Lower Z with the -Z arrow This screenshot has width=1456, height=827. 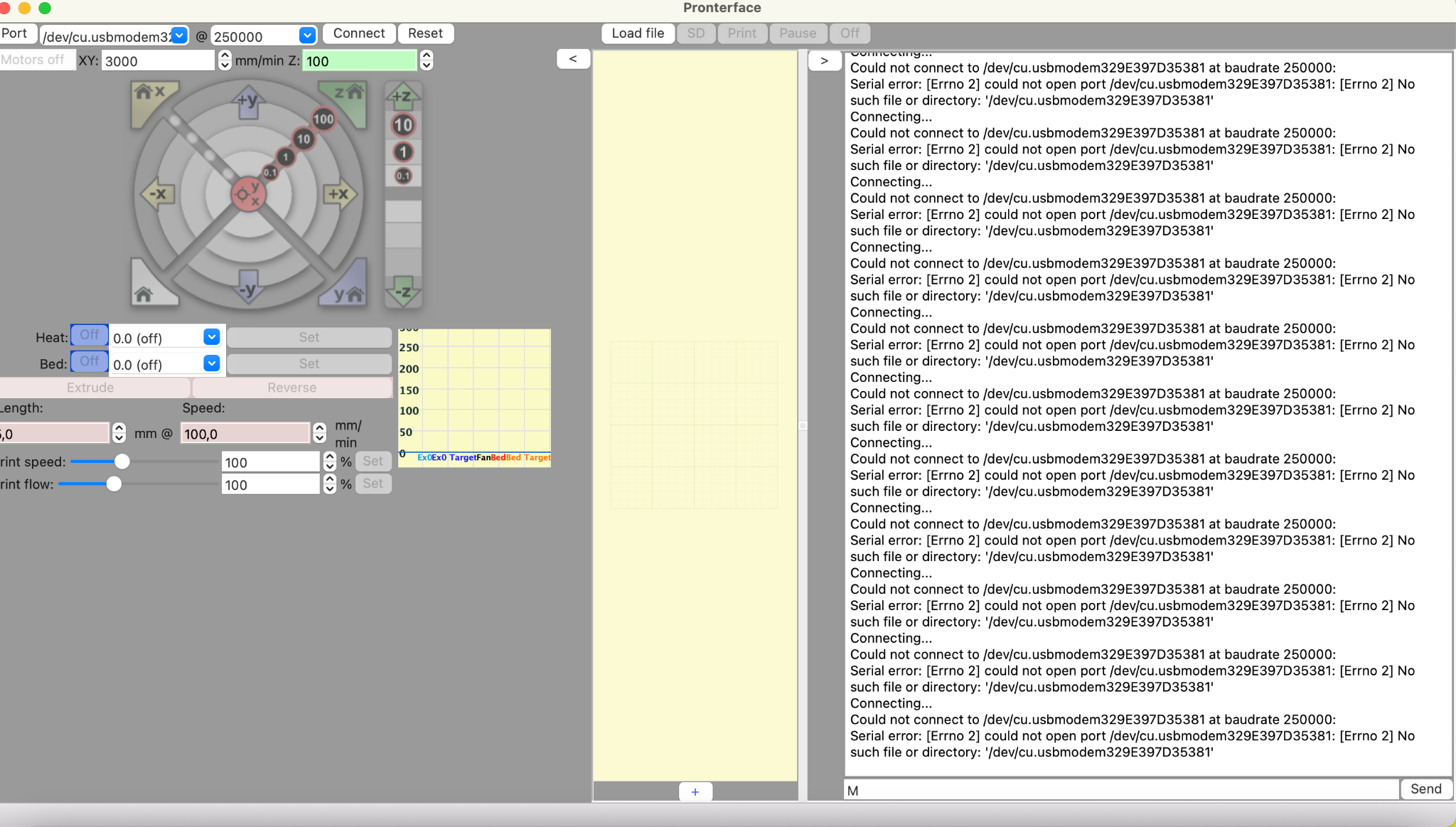click(402, 291)
